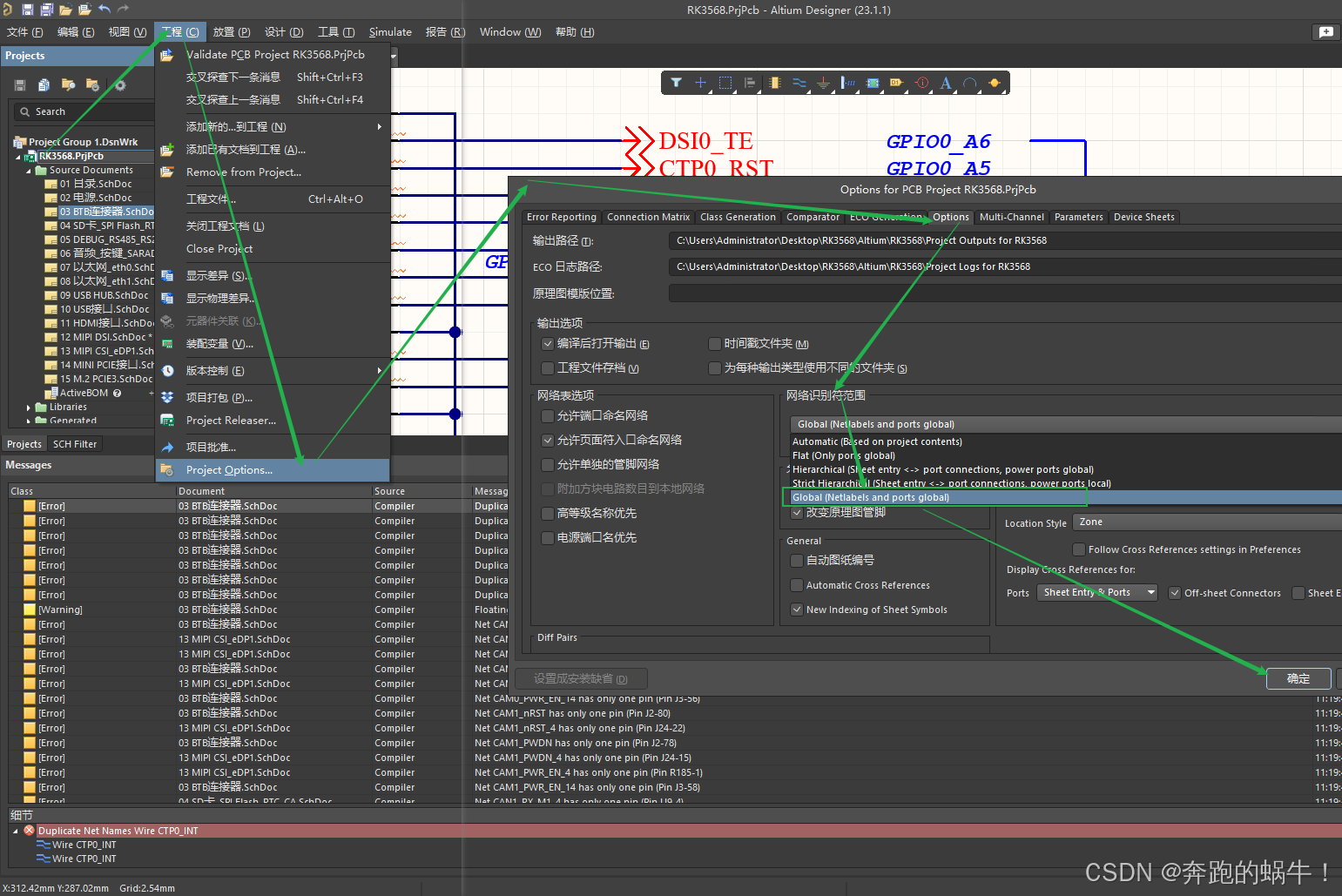Enable Automatic Cross References checkbox
Screen dimensions: 1342x896
(x=797, y=584)
